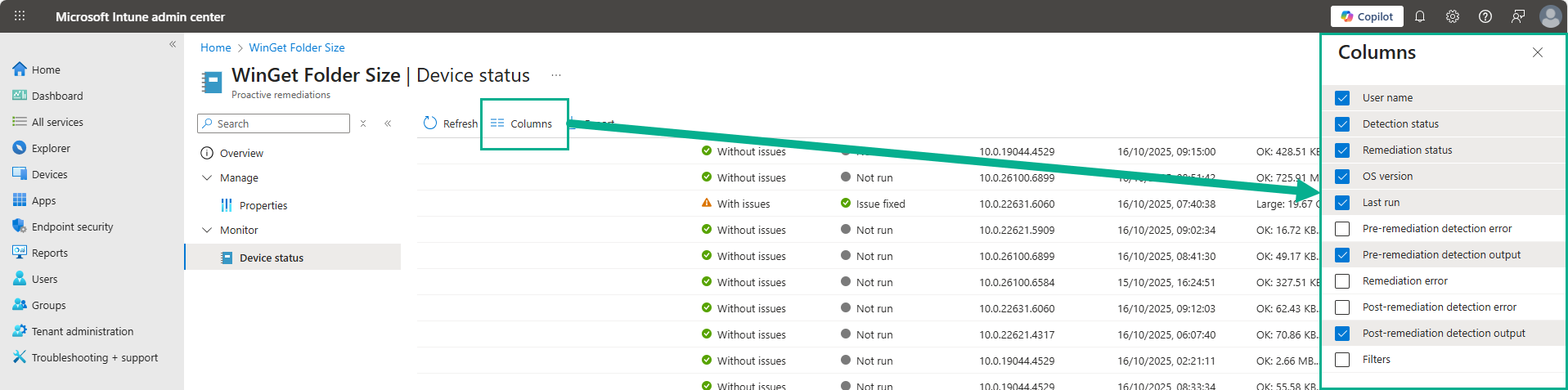Select Device status in Monitor menu
Image resolution: width=1568 pixels, height=390 pixels.
tap(271, 258)
